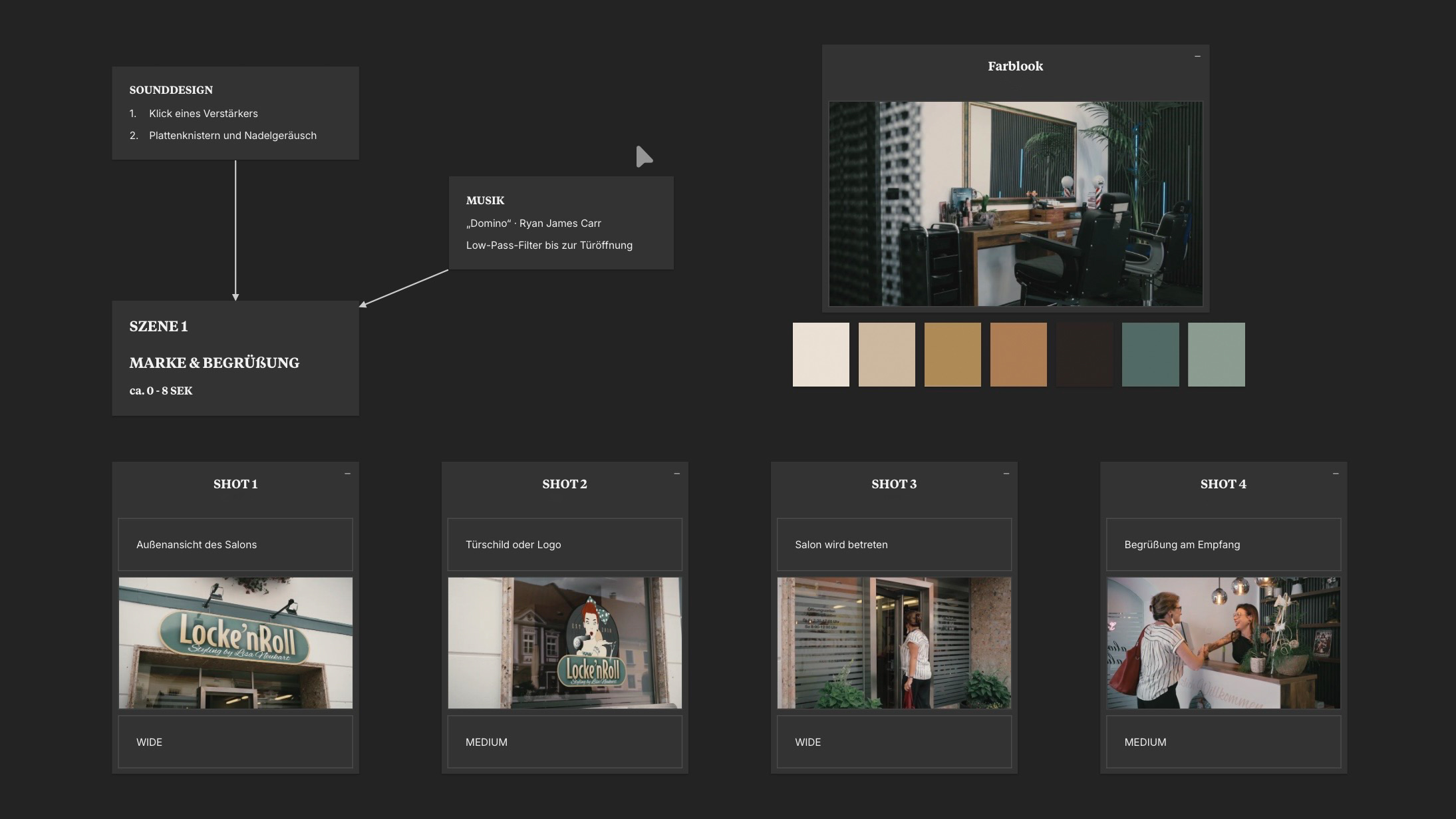Select the MEDIUM note in SHOT 2
The width and height of the screenshot is (1456, 819).
pyautogui.click(x=565, y=742)
